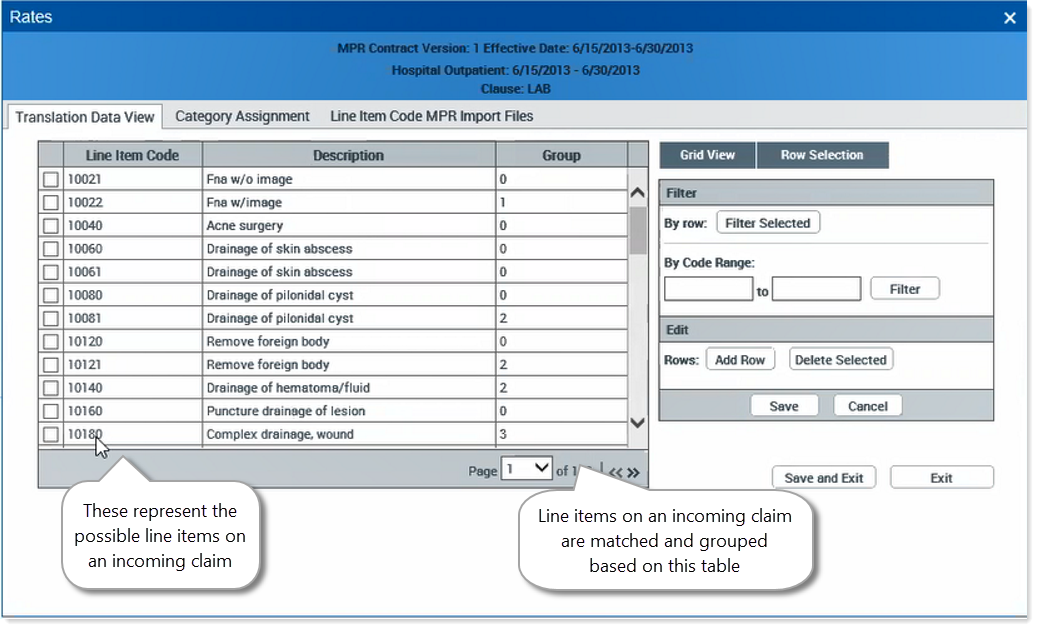
Task: Switch to Grid View
Action: pos(707,155)
